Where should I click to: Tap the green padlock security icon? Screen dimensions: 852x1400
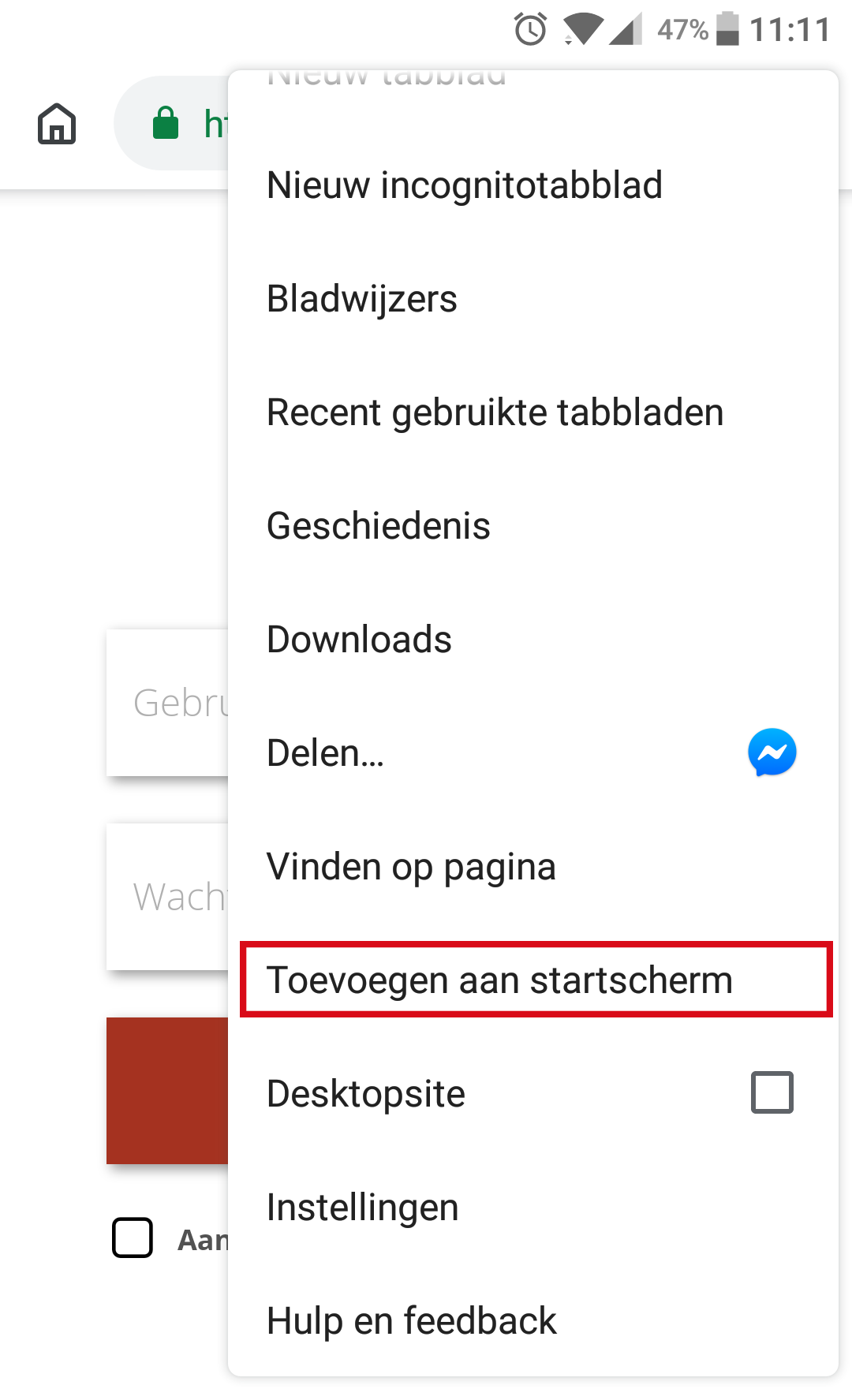click(166, 123)
